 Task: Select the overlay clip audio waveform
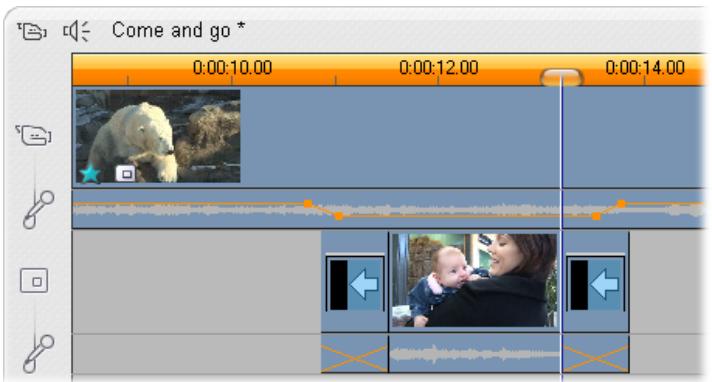475,354
